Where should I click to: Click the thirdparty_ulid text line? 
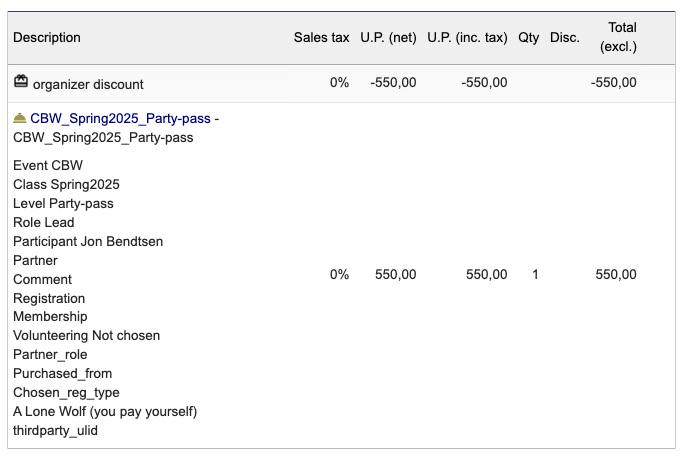56,431
